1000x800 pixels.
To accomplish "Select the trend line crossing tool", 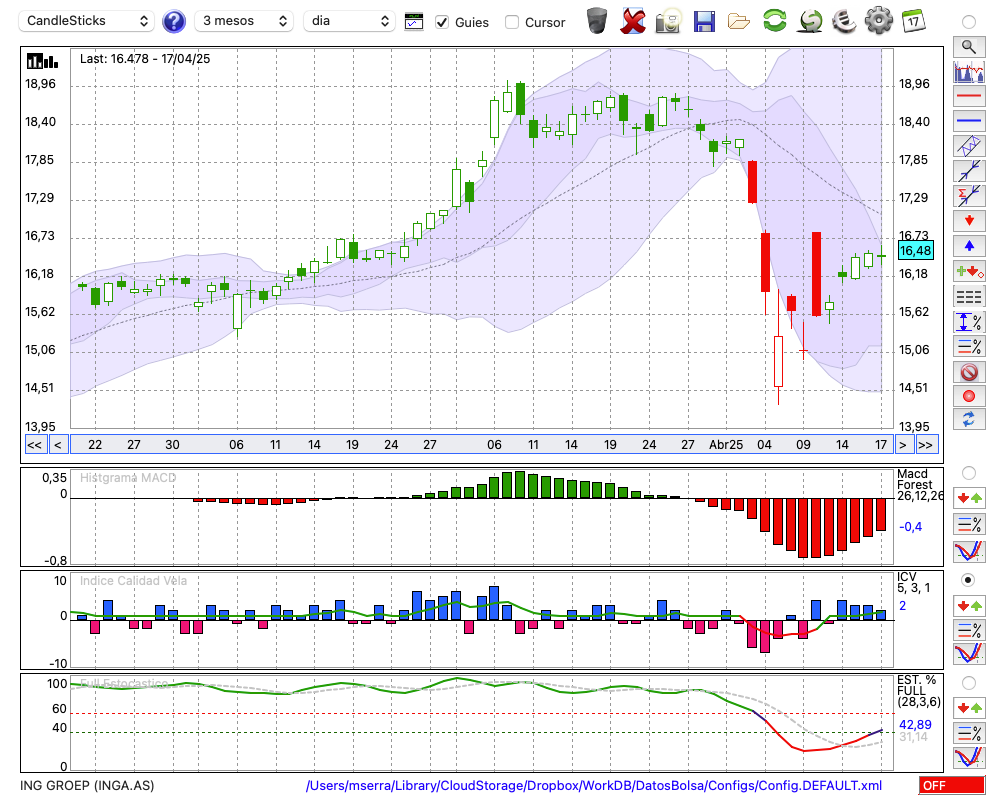I will click(x=969, y=171).
